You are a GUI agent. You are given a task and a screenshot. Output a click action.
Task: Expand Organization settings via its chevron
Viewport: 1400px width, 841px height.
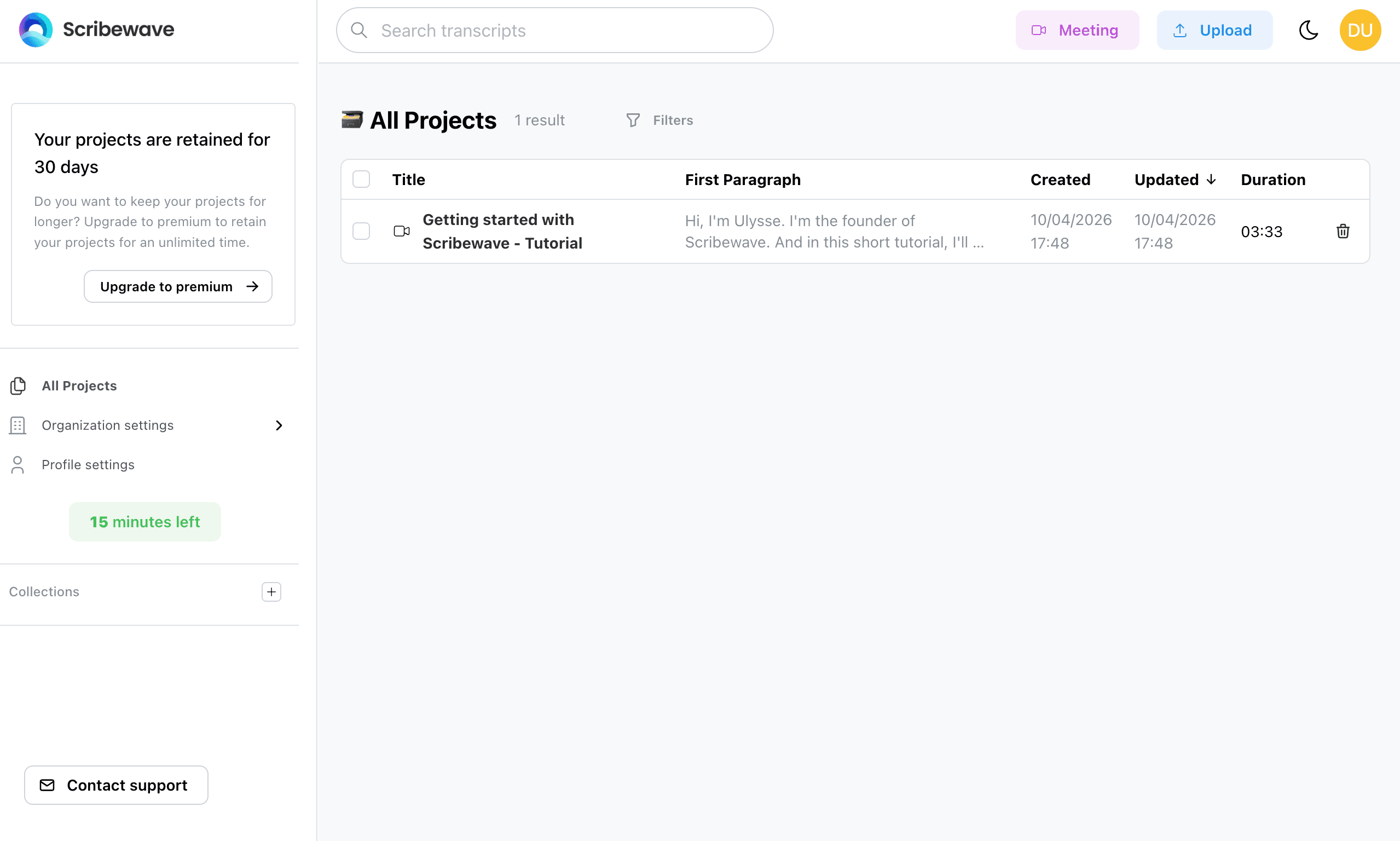point(279,425)
